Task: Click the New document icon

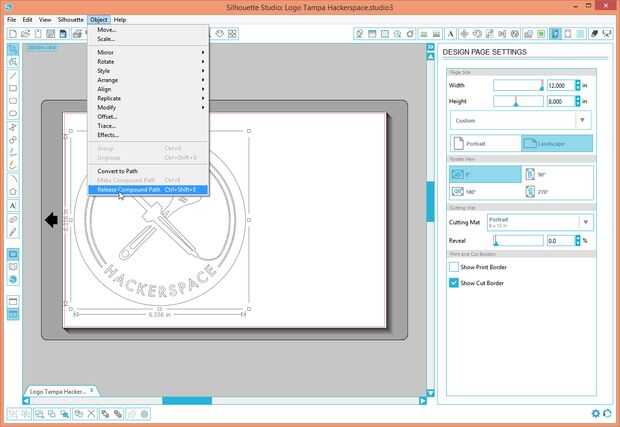Action: point(13,34)
